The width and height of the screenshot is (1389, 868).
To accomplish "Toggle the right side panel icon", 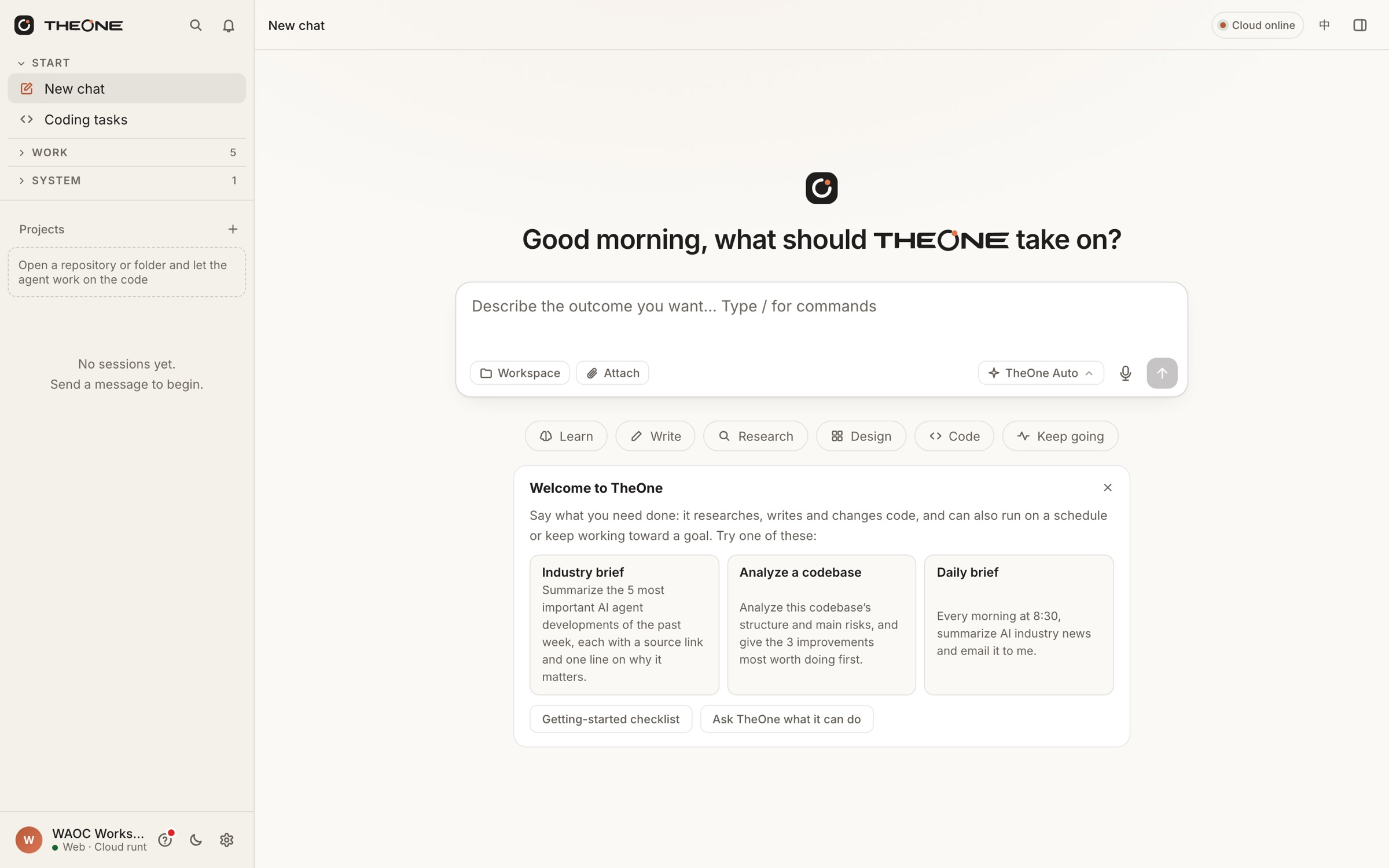I will [x=1359, y=25].
